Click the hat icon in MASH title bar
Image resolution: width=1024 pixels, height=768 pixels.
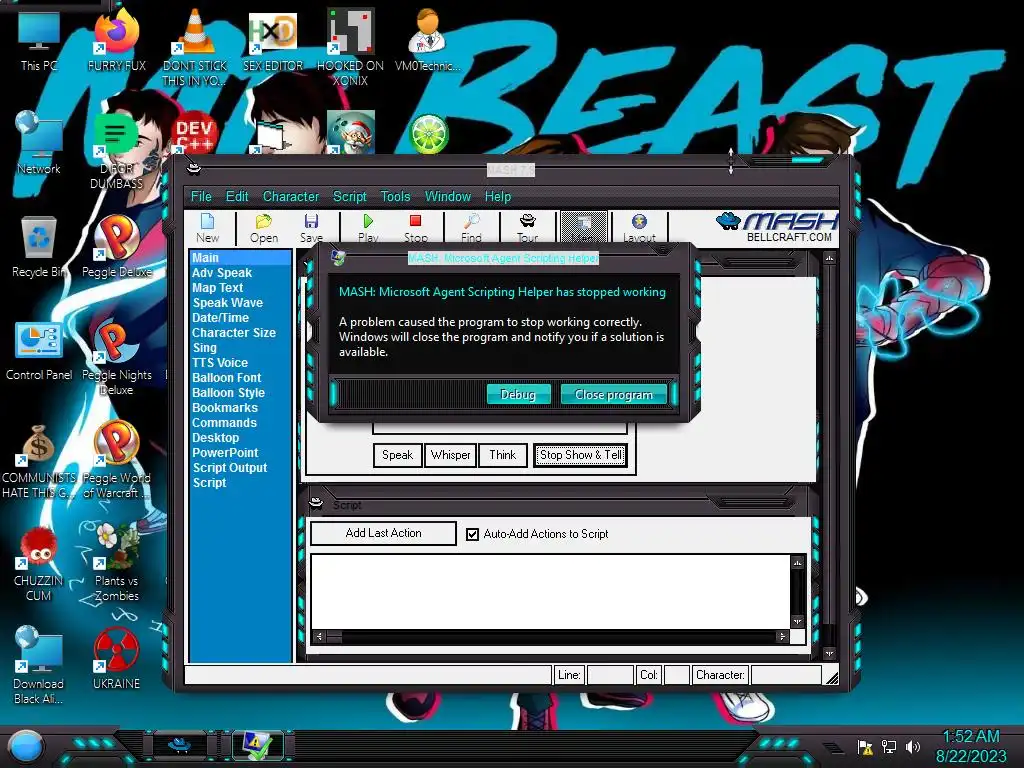tap(194, 169)
